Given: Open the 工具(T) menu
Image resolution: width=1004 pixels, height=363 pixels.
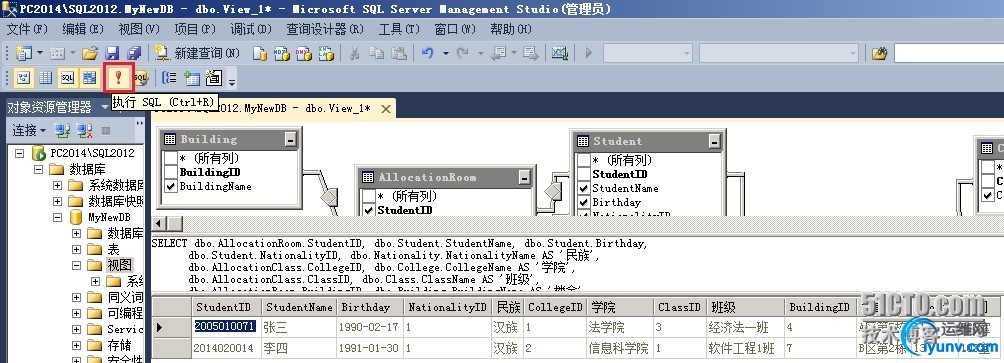Looking at the screenshot, I should pos(399,29).
